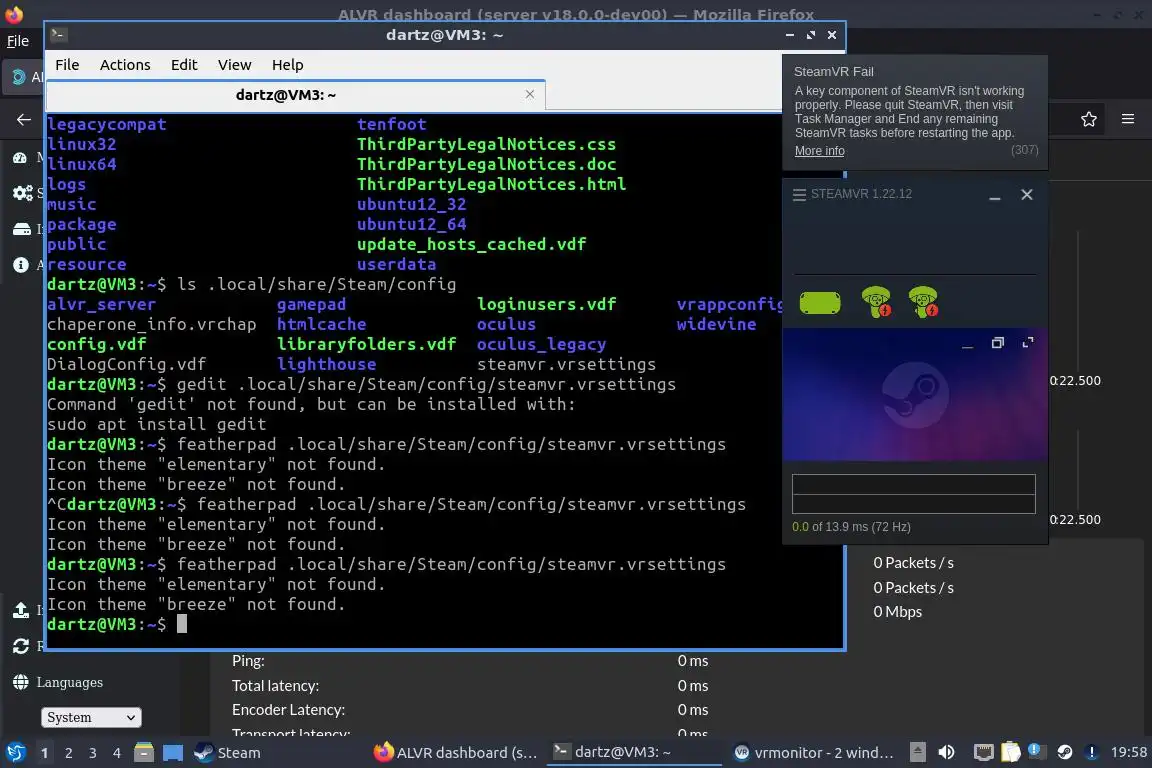Switch to workspace 2
1152x768 pixels.
tap(68, 753)
